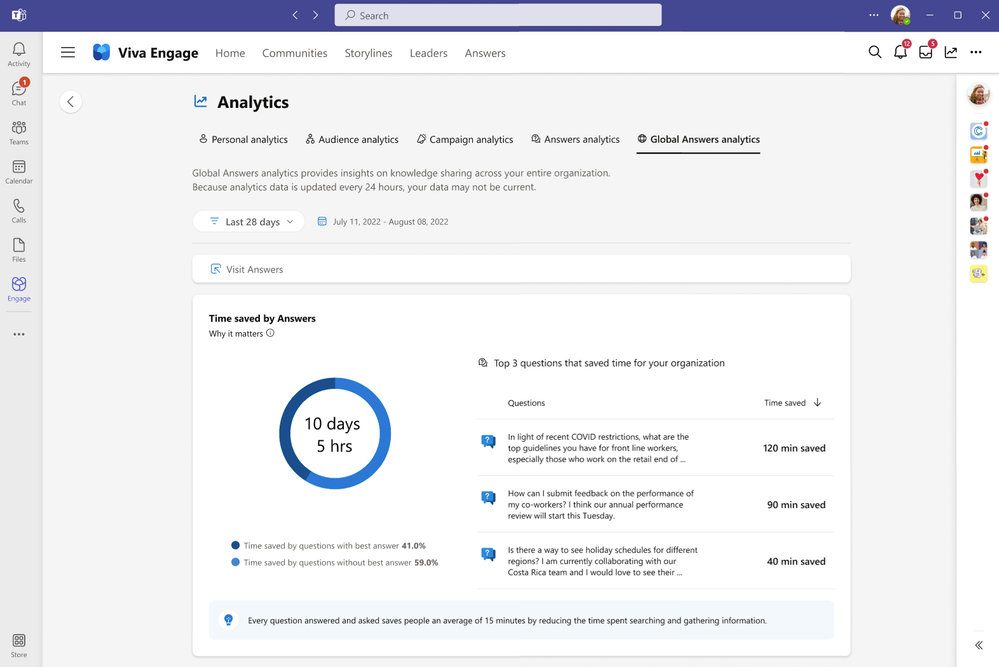Image resolution: width=999 pixels, height=667 pixels.
Task: Click light blue without-best-answer legend dot
Action: point(235,562)
